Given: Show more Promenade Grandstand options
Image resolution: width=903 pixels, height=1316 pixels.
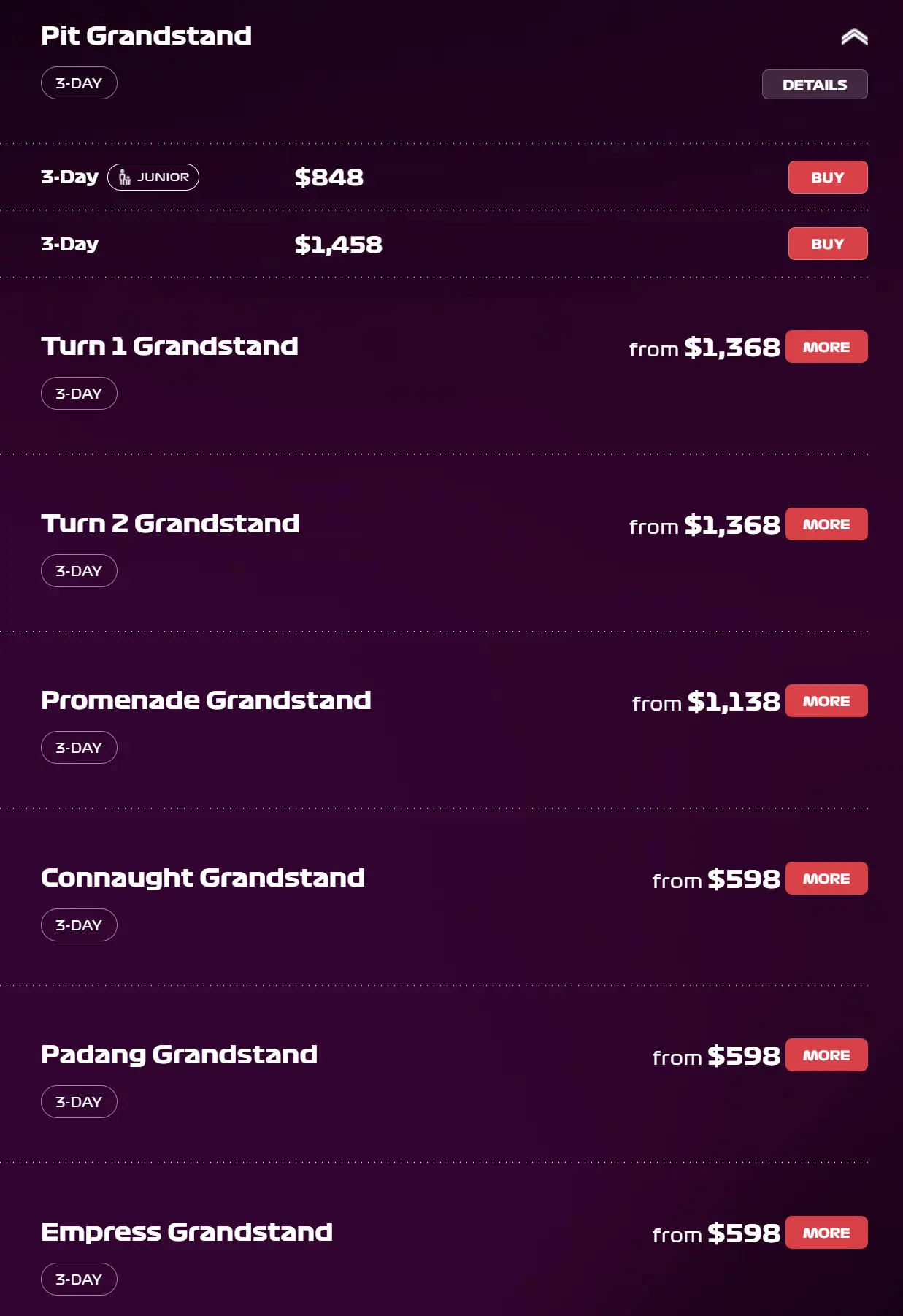Looking at the screenshot, I should 826,701.
